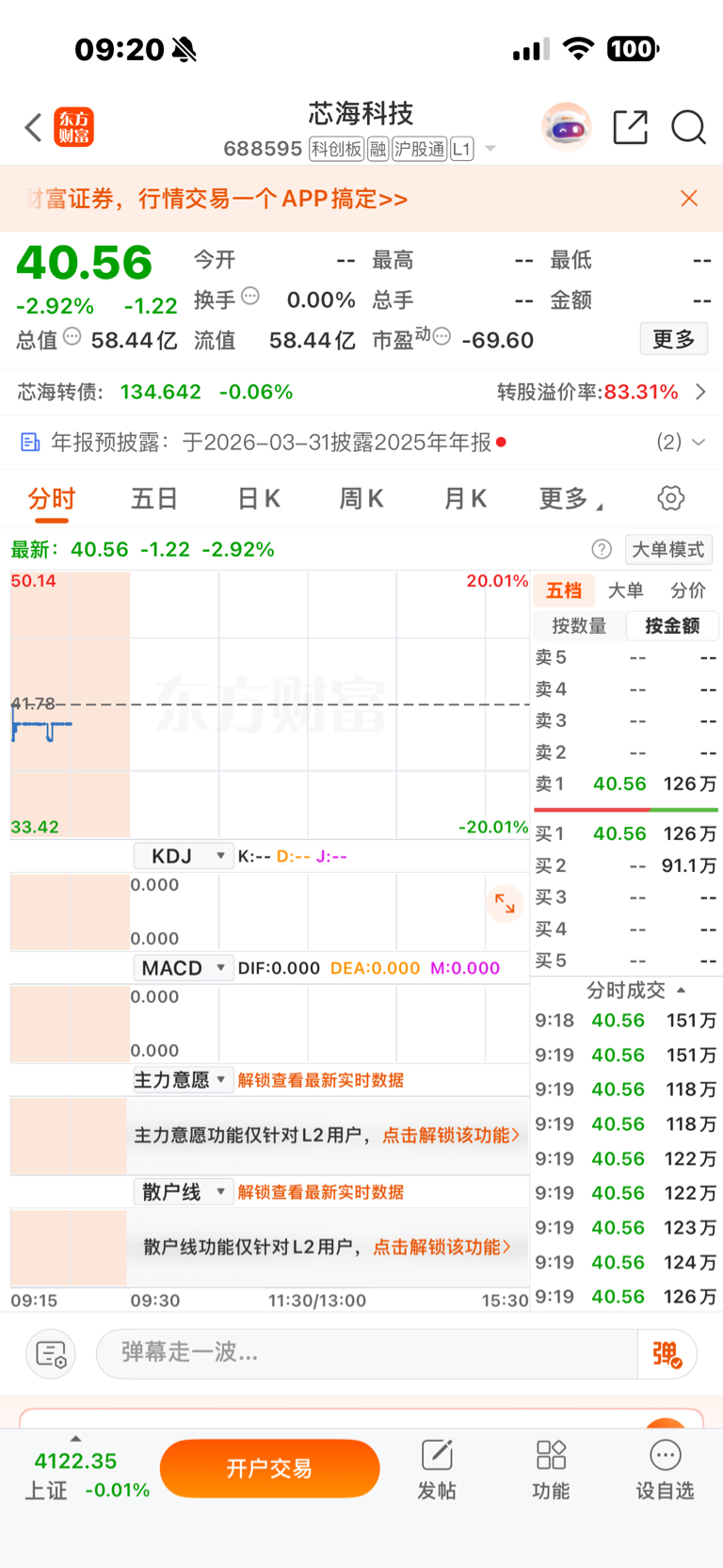This screenshot has width=723, height=1568.
Task: Open the KDJ indicator dropdown
Action: point(182,856)
